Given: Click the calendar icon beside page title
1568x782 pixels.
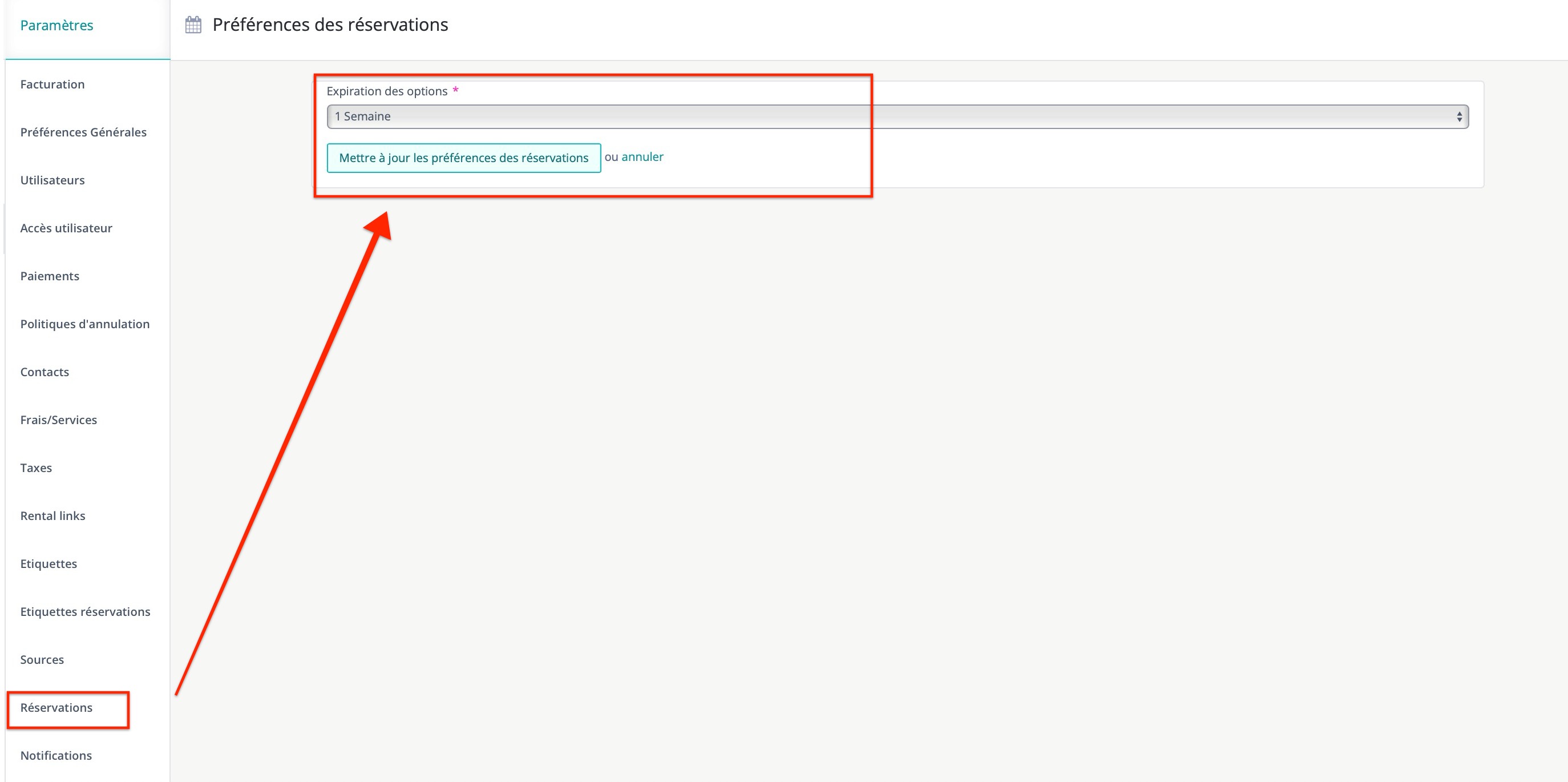Looking at the screenshot, I should pyautogui.click(x=193, y=25).
